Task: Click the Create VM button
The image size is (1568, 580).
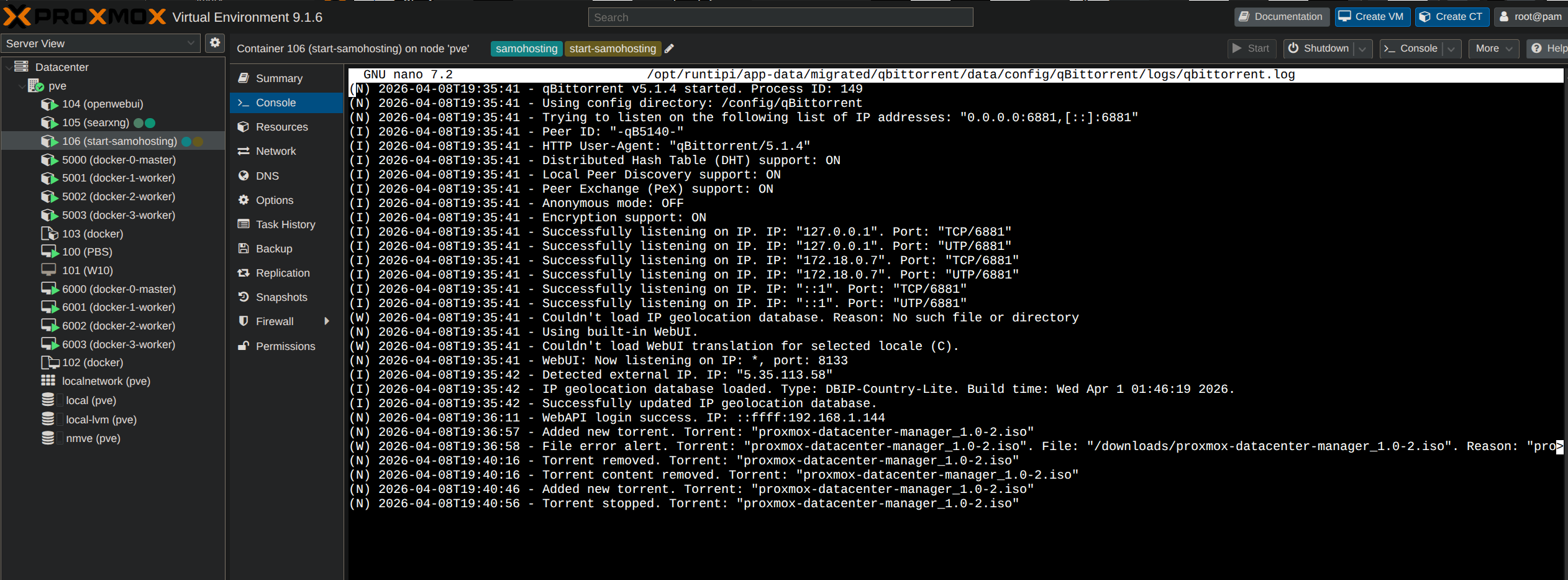Action: pos(1372,17)
